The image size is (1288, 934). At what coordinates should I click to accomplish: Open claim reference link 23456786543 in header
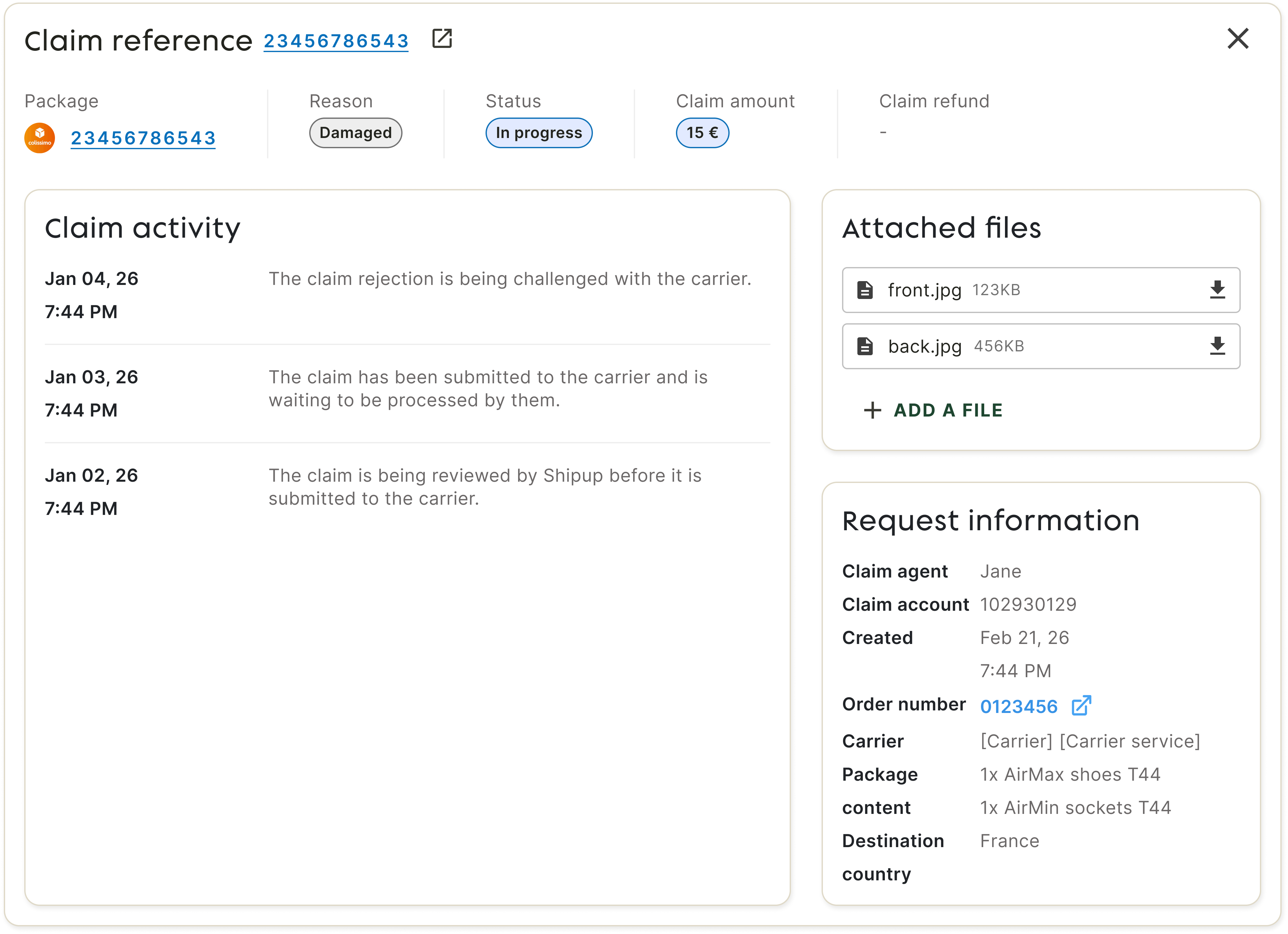click(336, 41)
